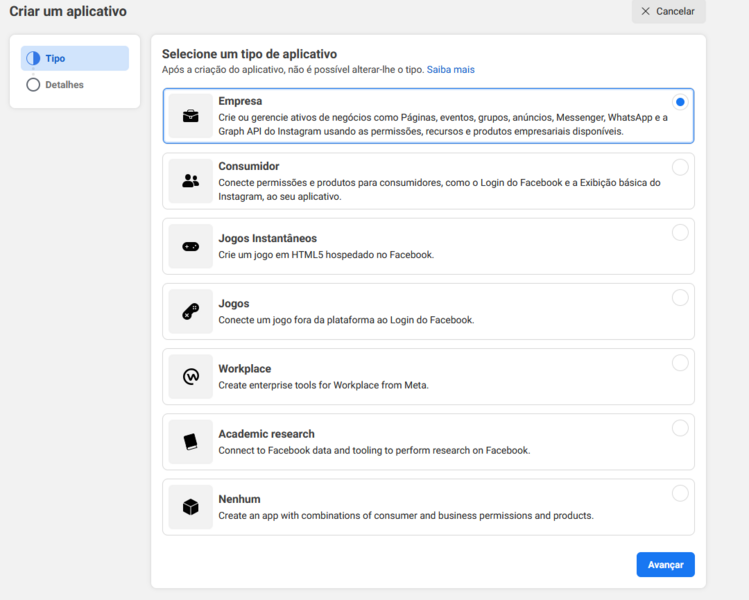Viewport: 749px width, 600px height.
Task: Click the Nenhum title text
Action: pyautogui.click(x=239, y=499)
